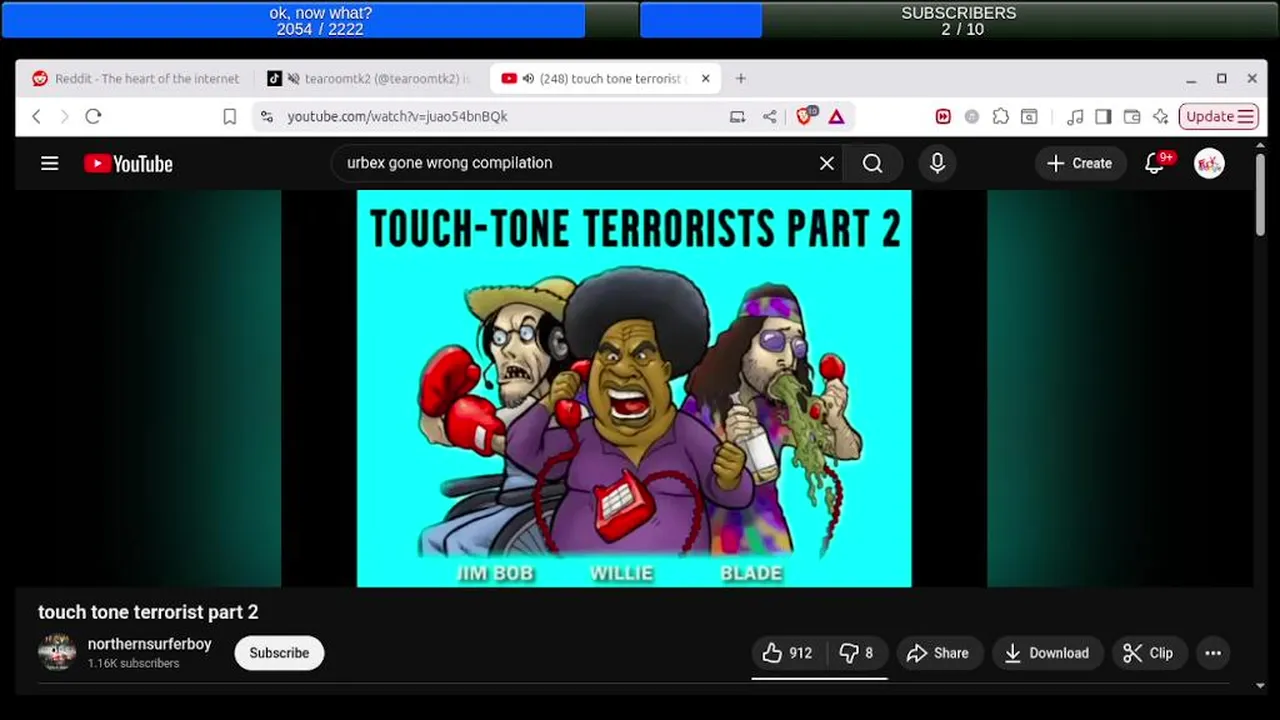
Task: Click the share icon in address bar
Action: tap(769, 116)
